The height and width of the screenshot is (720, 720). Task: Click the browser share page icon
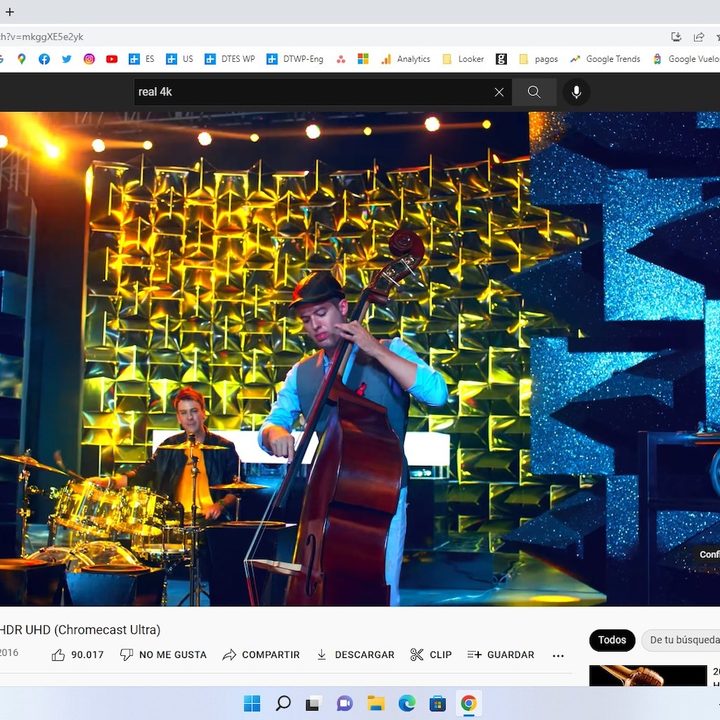(x=699, y=37)
